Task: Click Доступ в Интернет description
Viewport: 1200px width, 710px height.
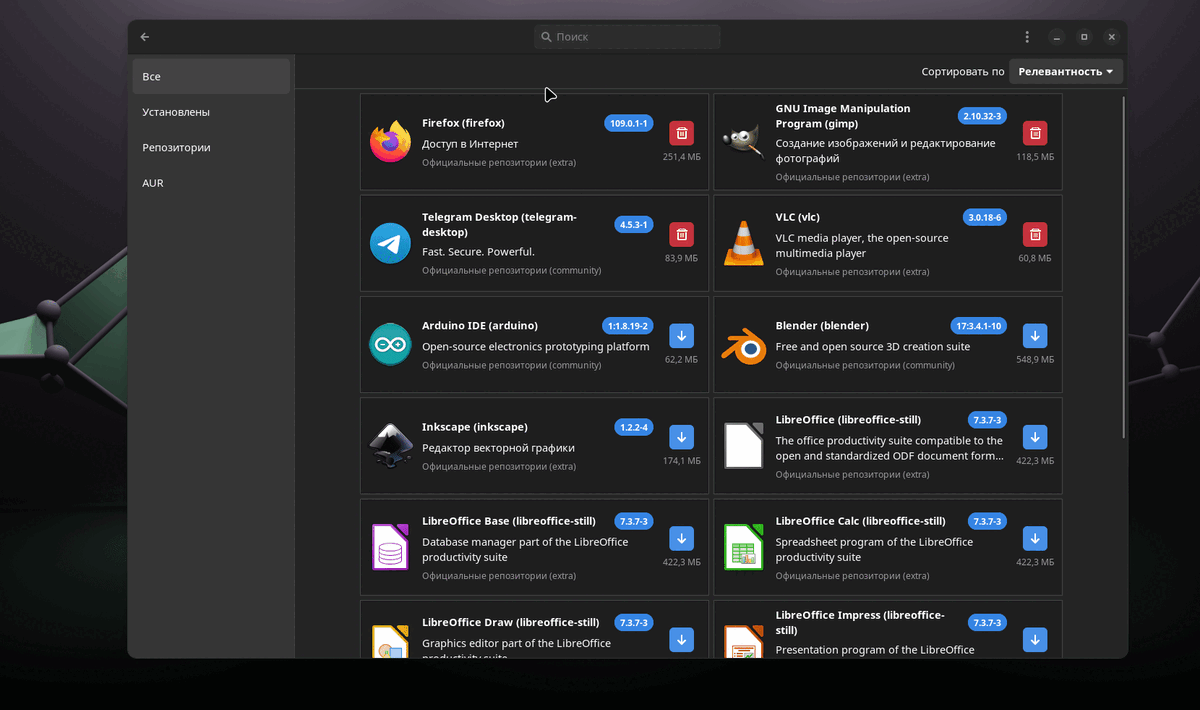Action: pos(470,144)
